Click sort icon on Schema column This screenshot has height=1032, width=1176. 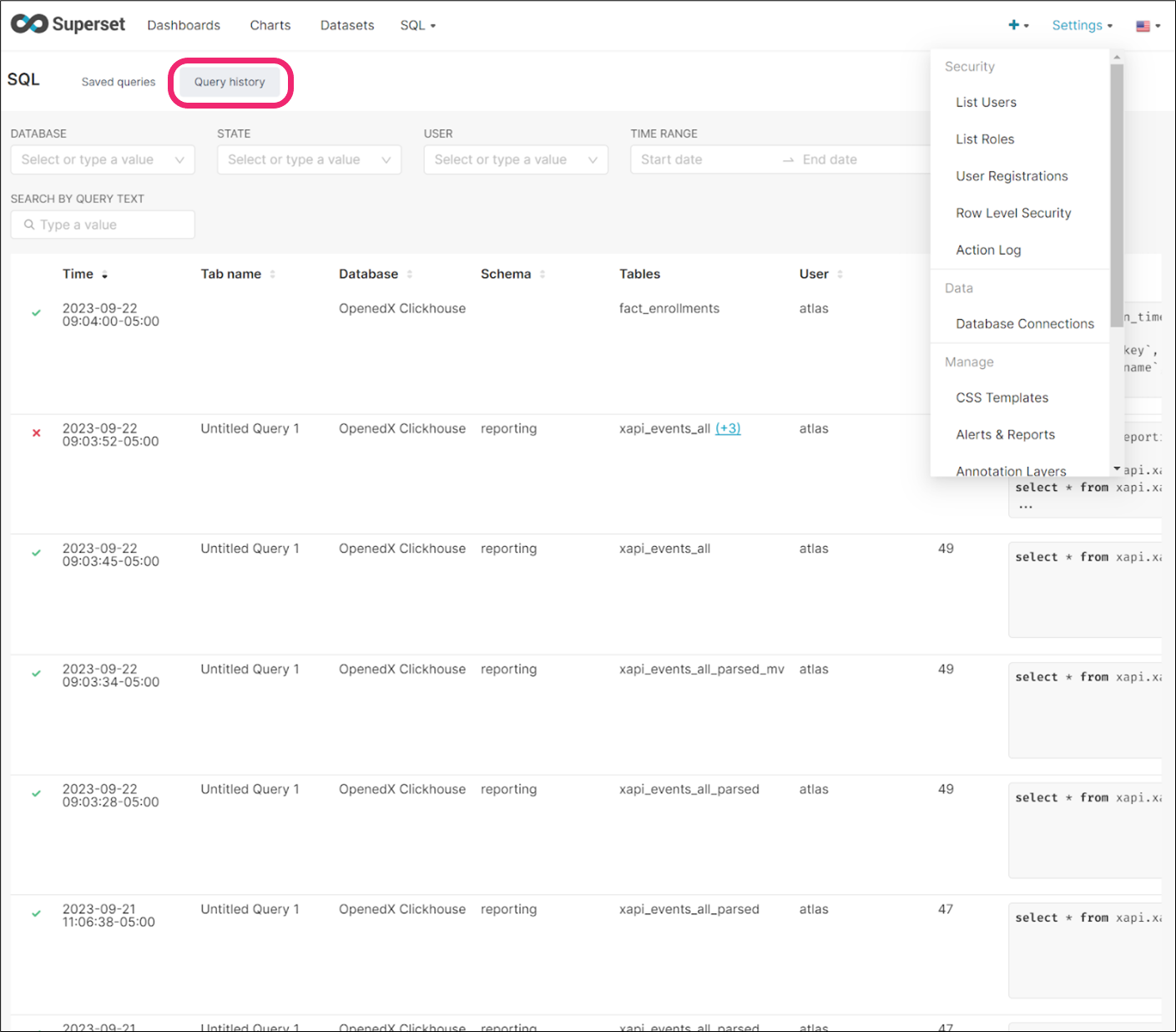(x=542, y=275)
